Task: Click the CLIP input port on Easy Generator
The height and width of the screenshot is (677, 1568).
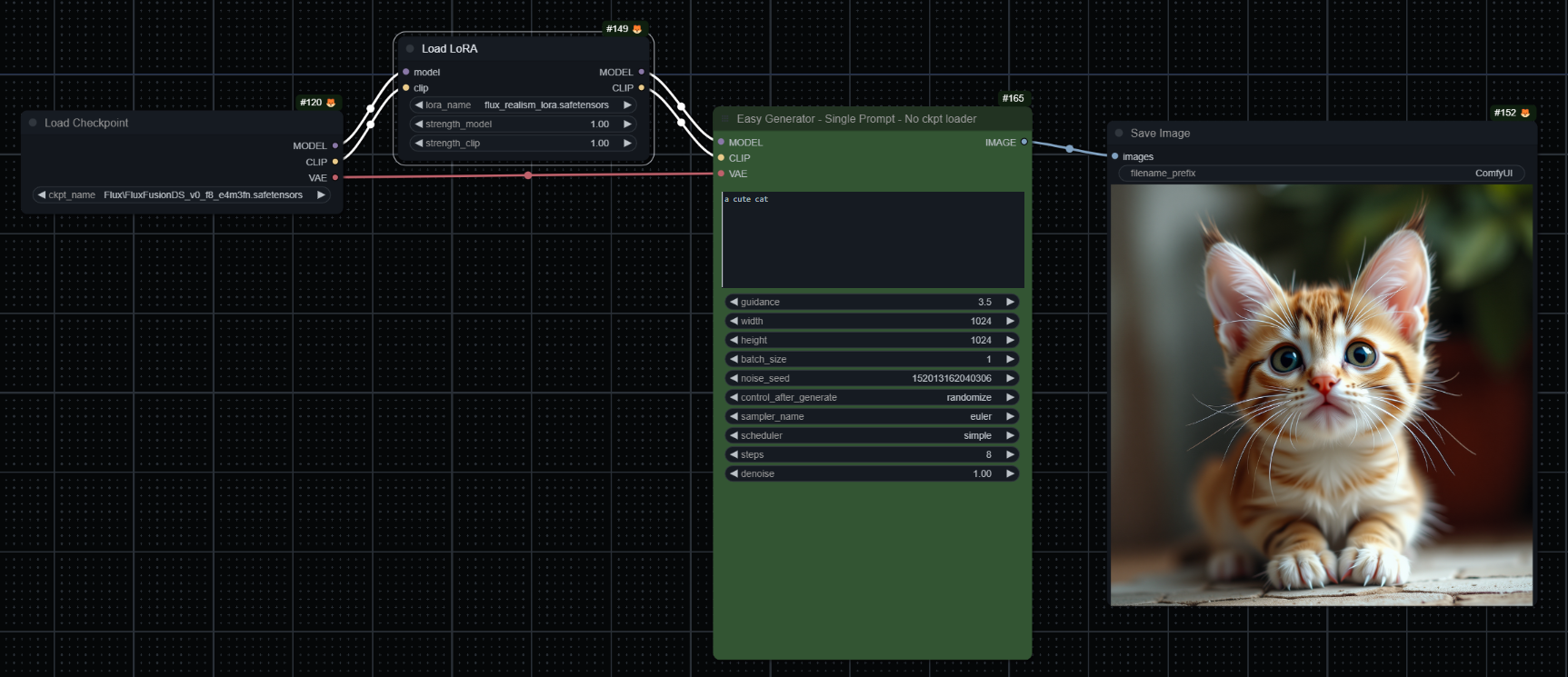Action: click(721, 158)
